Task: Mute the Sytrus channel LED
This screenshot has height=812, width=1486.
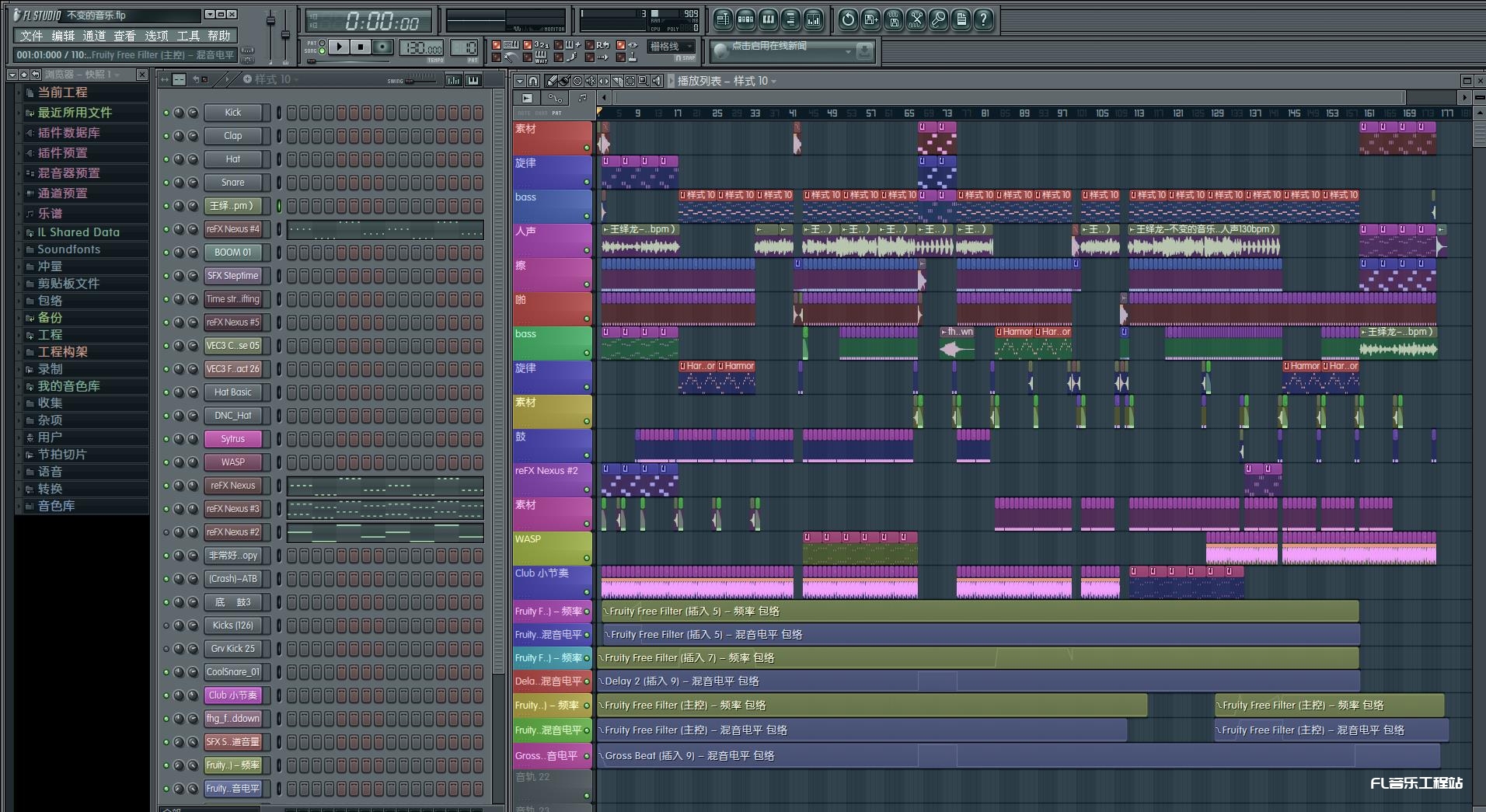Action: [x=166, y=439]
